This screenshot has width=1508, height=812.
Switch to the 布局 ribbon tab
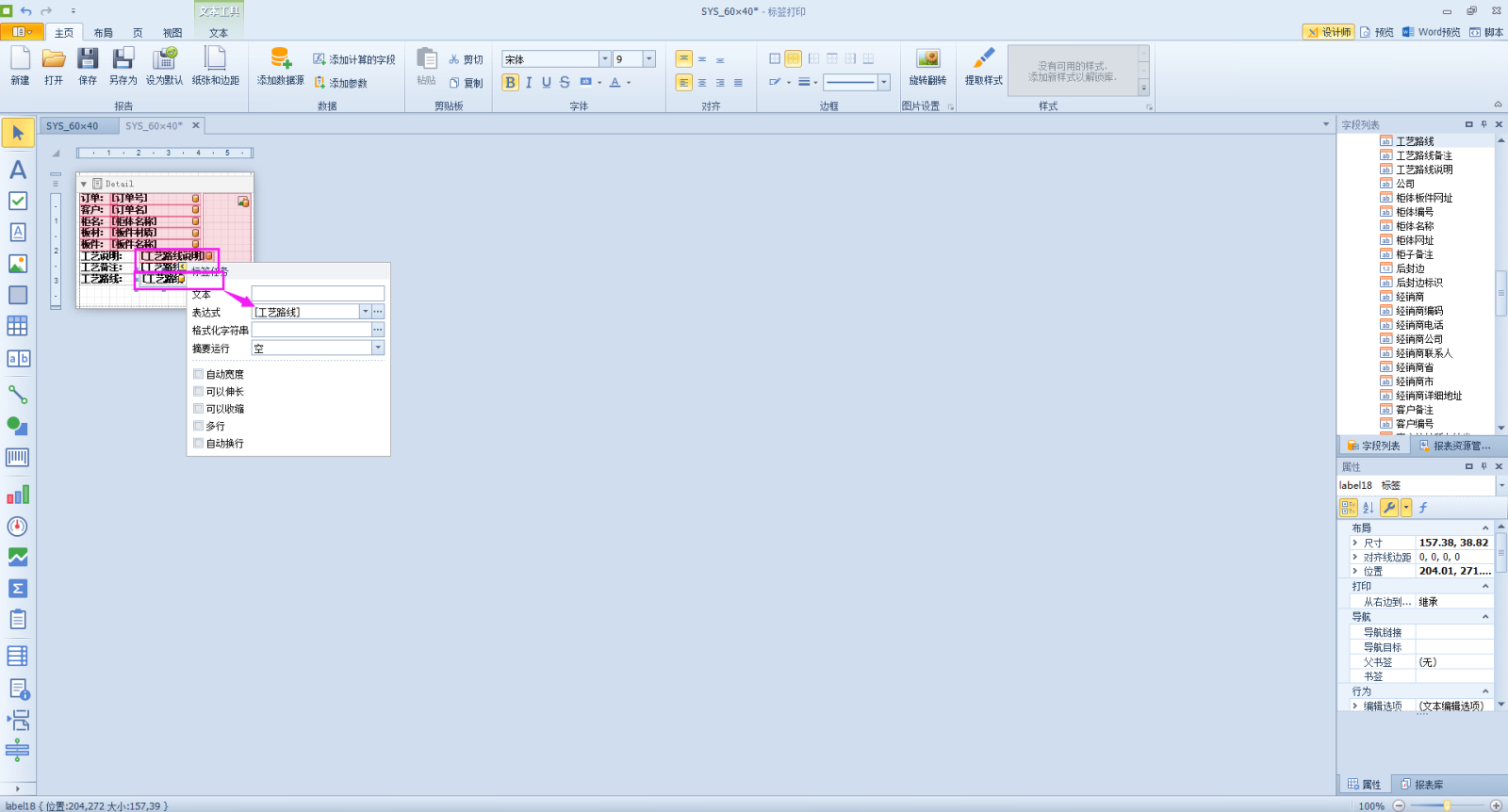click(x=103, y=33)
